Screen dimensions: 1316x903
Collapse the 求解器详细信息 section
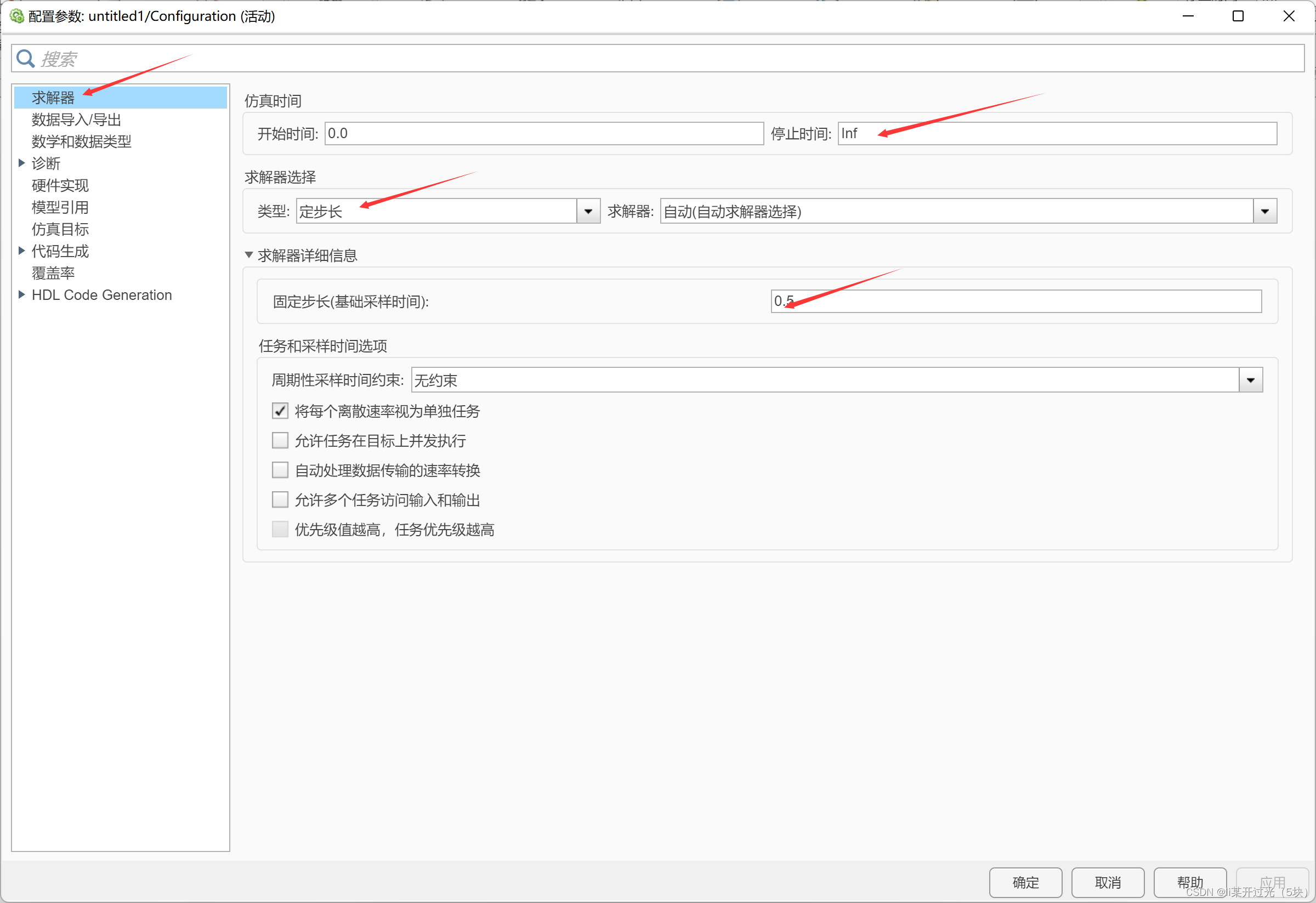pyautogui.click(x=248, y=255)
